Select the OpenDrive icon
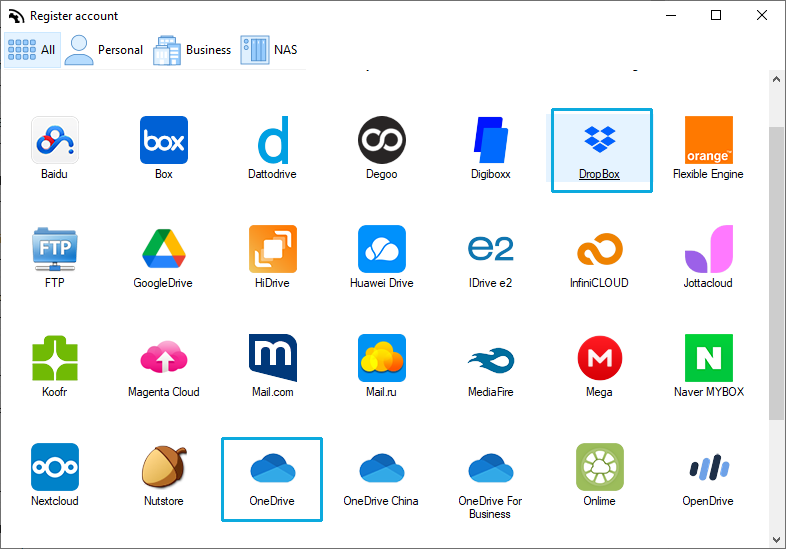 (x=709, y=467)
